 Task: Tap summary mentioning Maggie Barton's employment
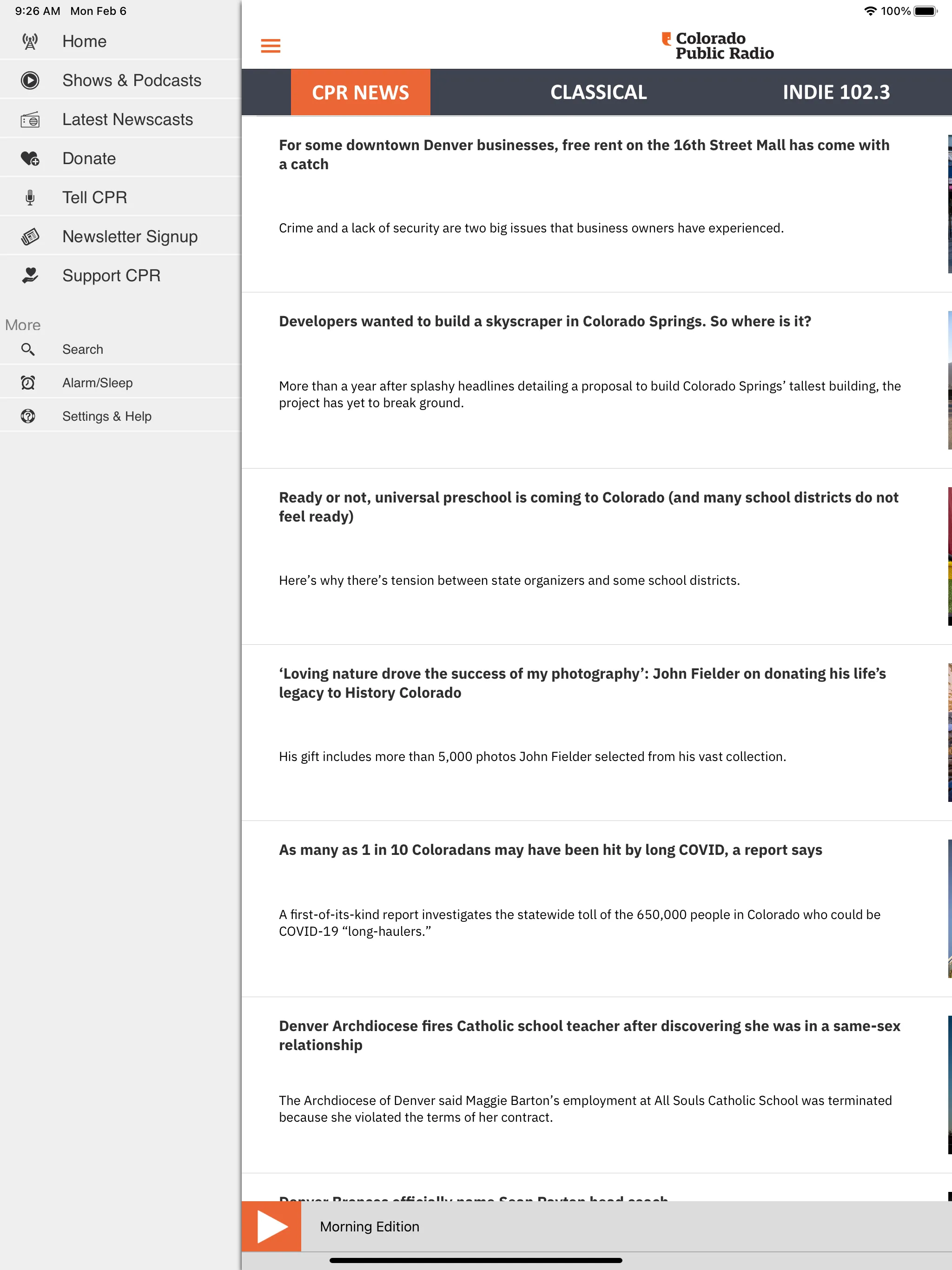pos(585,1109)
